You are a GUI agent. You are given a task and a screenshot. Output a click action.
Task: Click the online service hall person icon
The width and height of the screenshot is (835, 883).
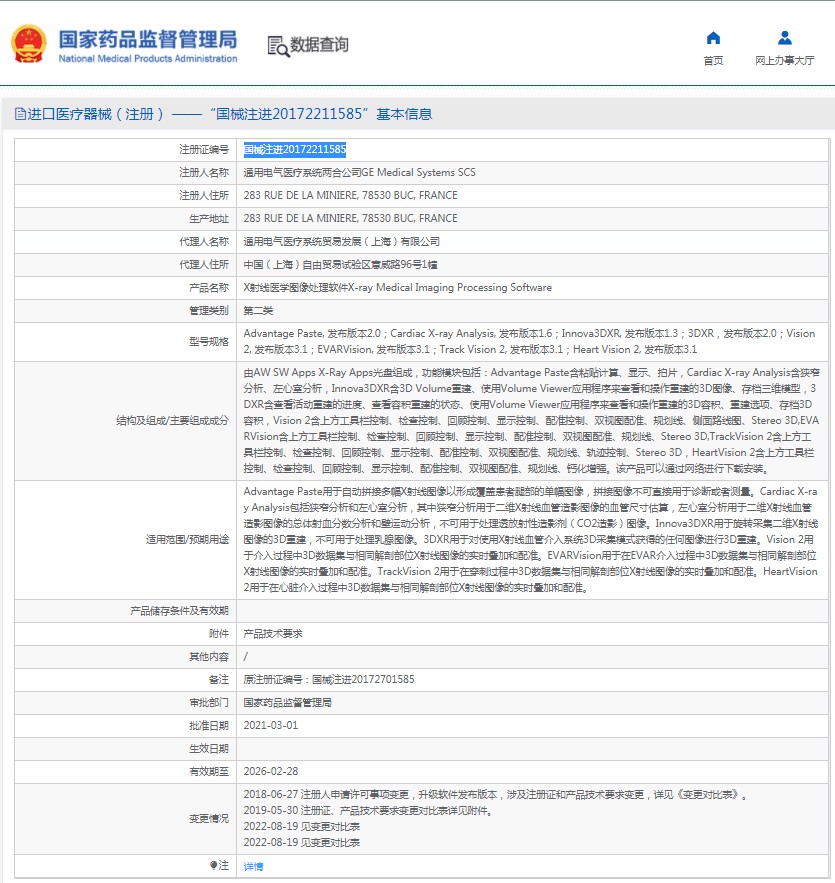click(784, 38)
